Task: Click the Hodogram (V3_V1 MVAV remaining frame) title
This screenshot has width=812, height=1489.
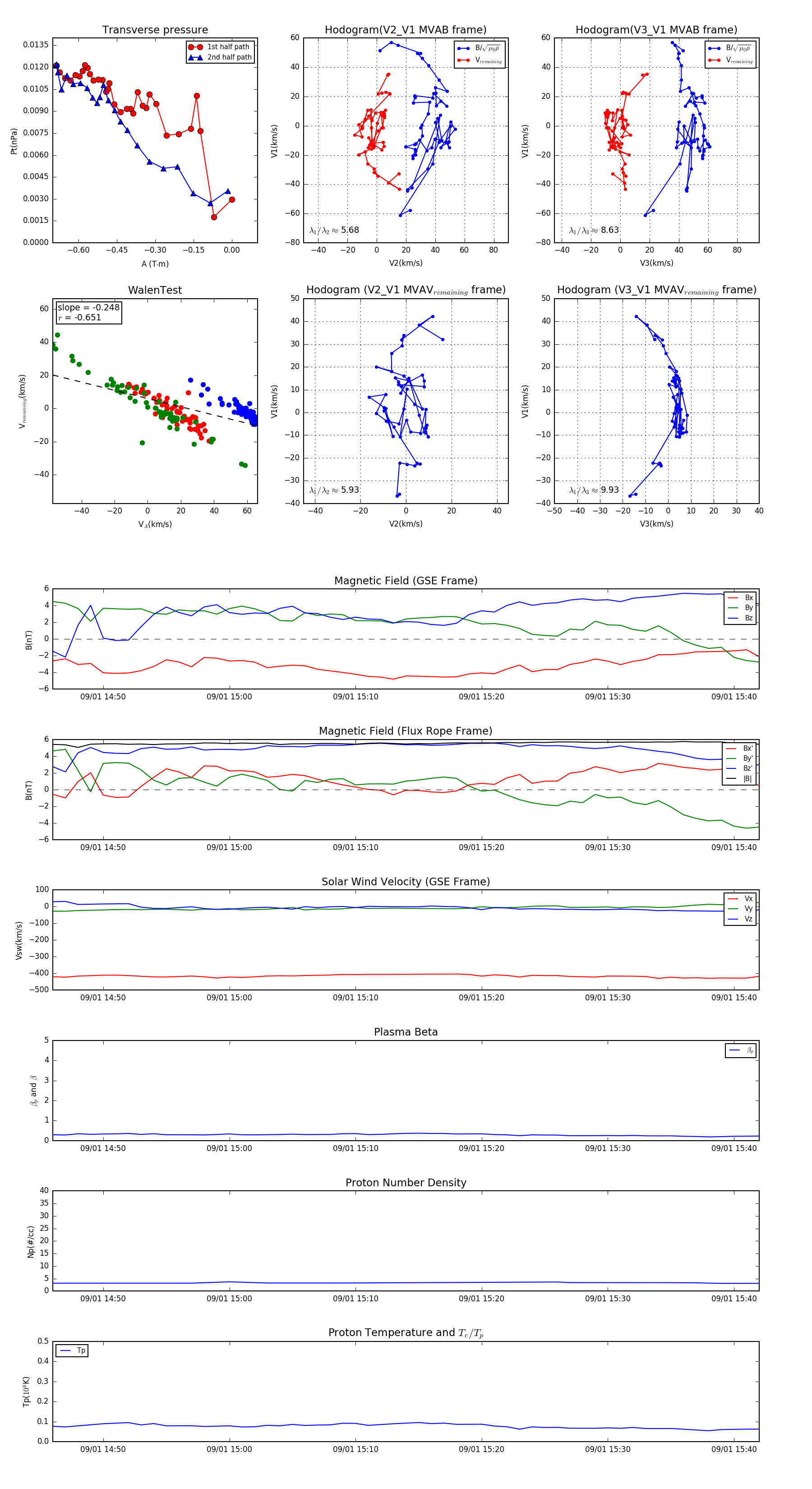Action: [x=656, y=290]
